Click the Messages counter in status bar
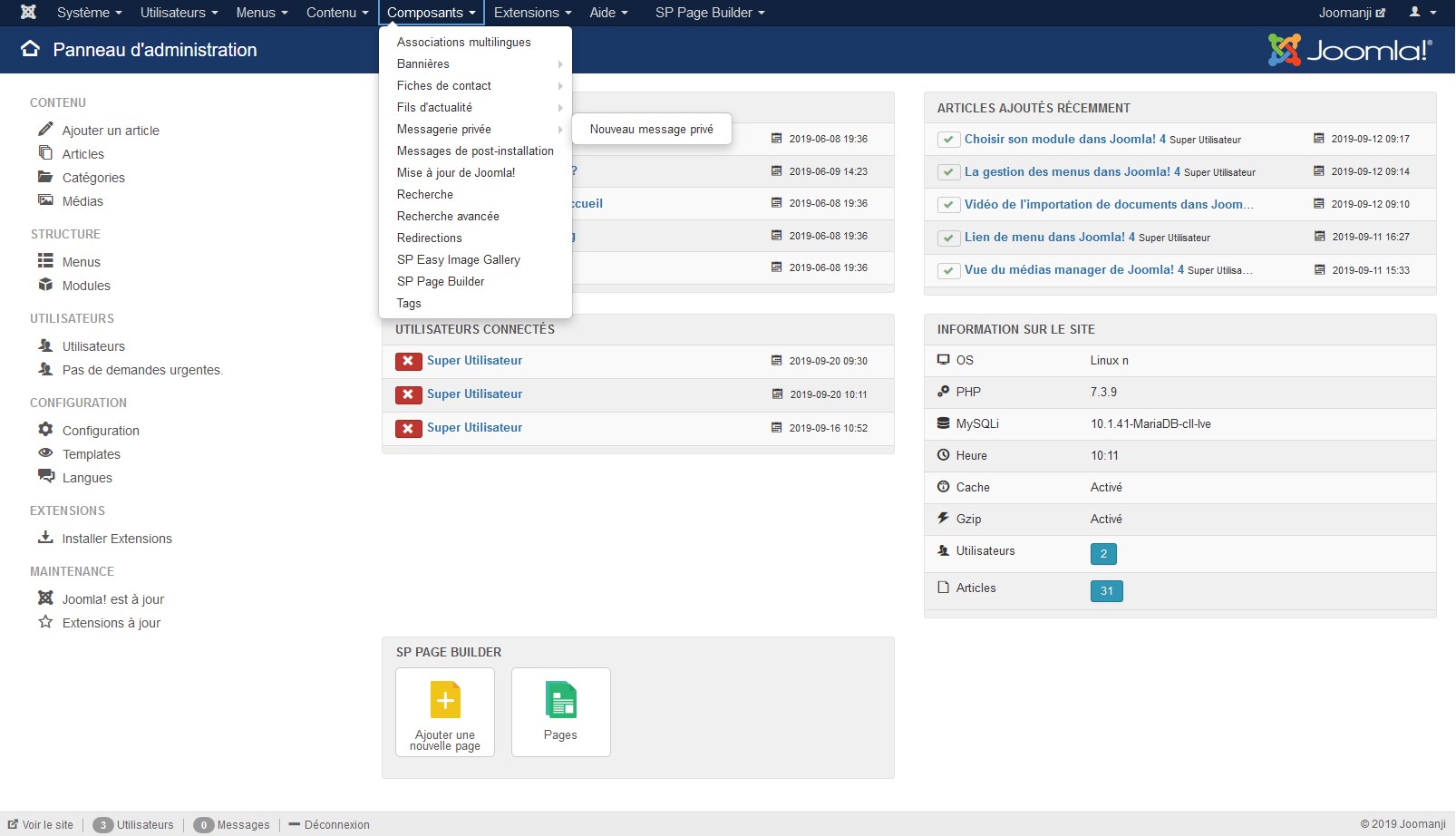 tap(232, 824)
